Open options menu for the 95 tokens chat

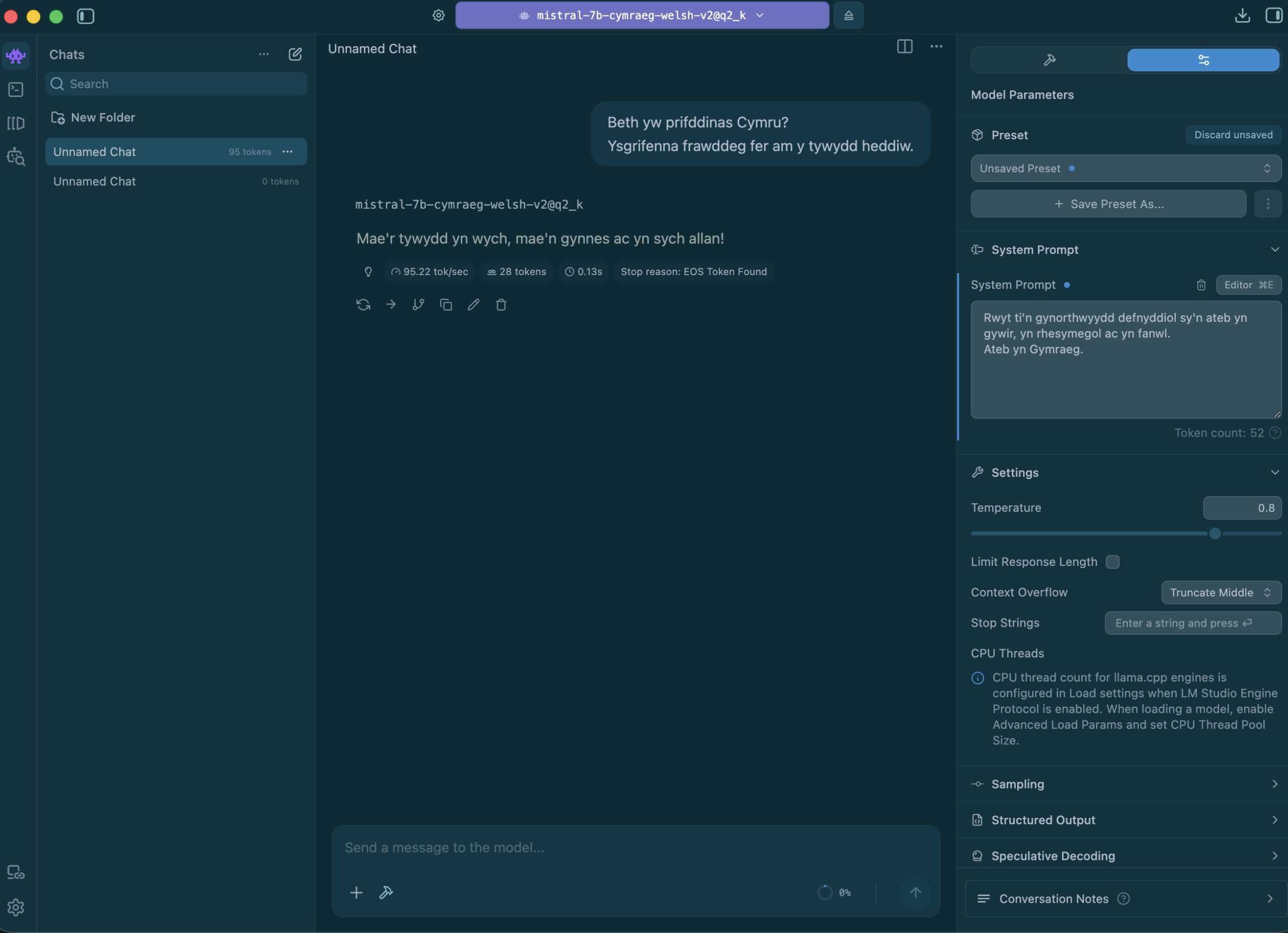(x=288, y=151)
